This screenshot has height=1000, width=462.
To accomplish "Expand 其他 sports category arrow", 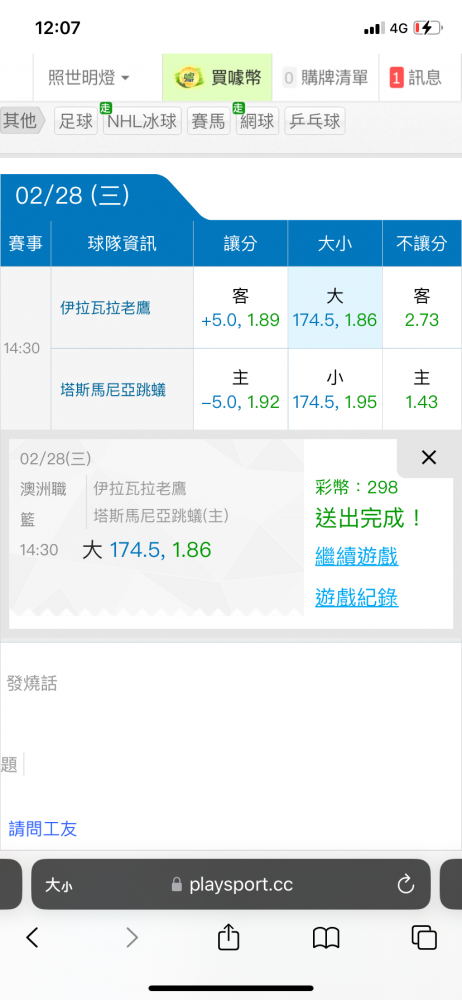I will coord(23,121).
